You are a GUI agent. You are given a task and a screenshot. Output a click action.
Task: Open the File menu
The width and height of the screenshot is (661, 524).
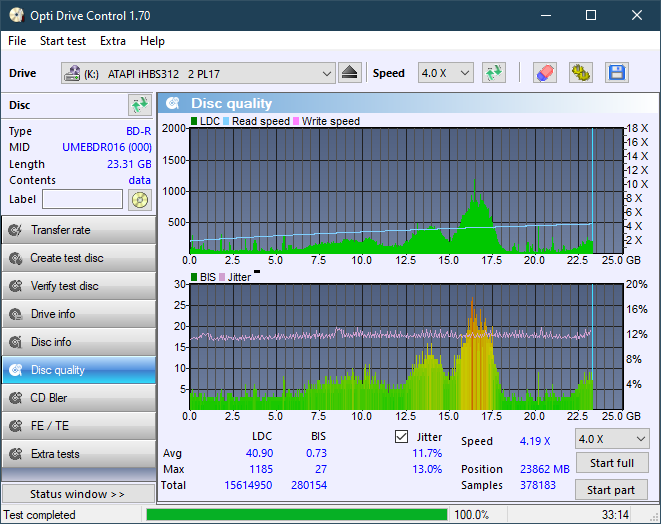[x=17, y=41]
